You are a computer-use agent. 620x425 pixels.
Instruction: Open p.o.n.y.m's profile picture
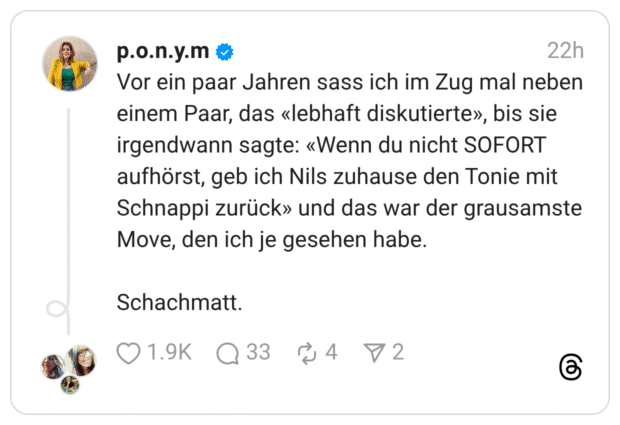69,64
